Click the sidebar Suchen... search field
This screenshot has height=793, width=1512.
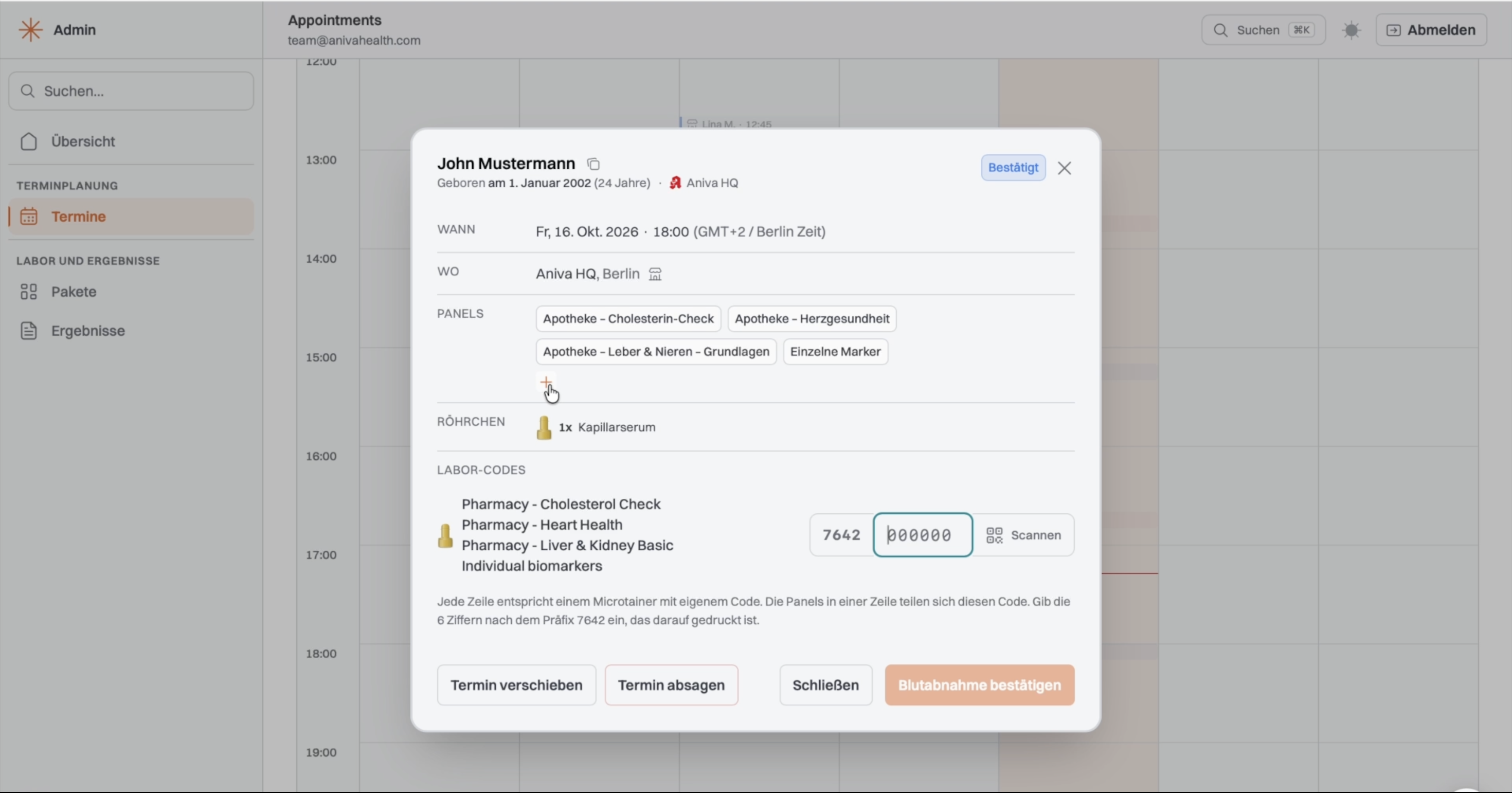(x=131, y=91)
